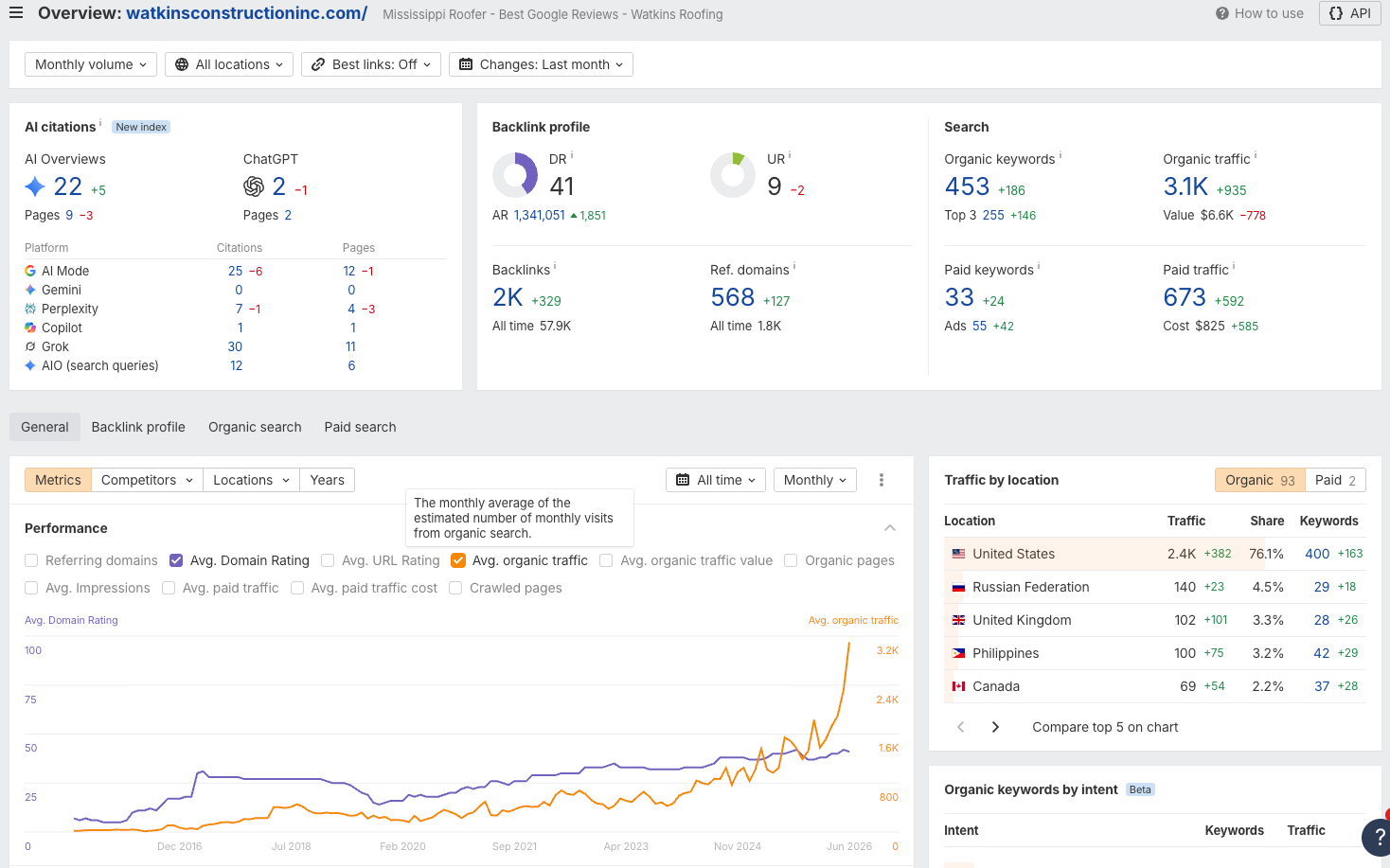1390x868 pixels.
Task: Click Avg. Domain Rating axis legend
Action: [71, 620]
